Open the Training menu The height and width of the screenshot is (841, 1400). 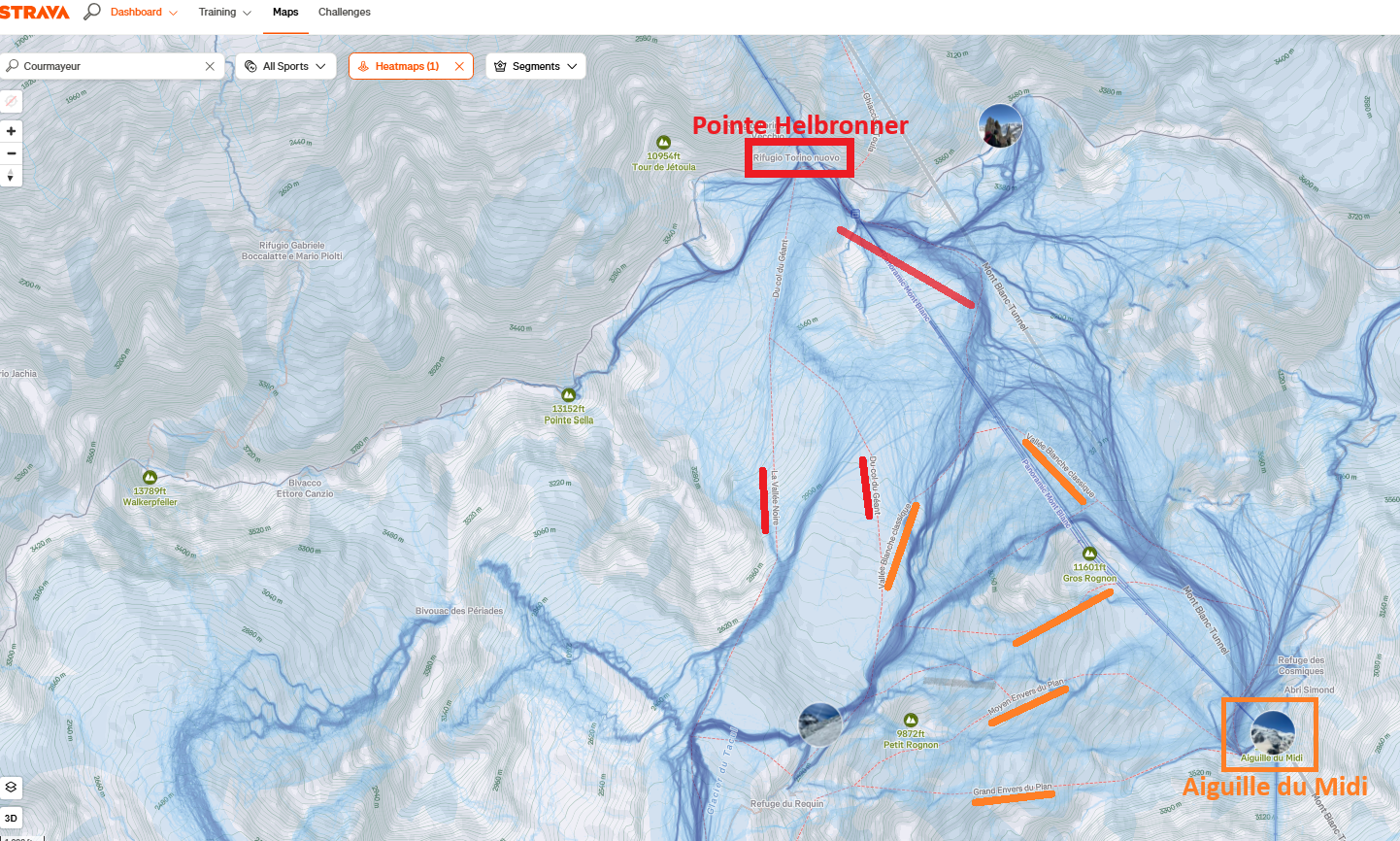[224, 12]
